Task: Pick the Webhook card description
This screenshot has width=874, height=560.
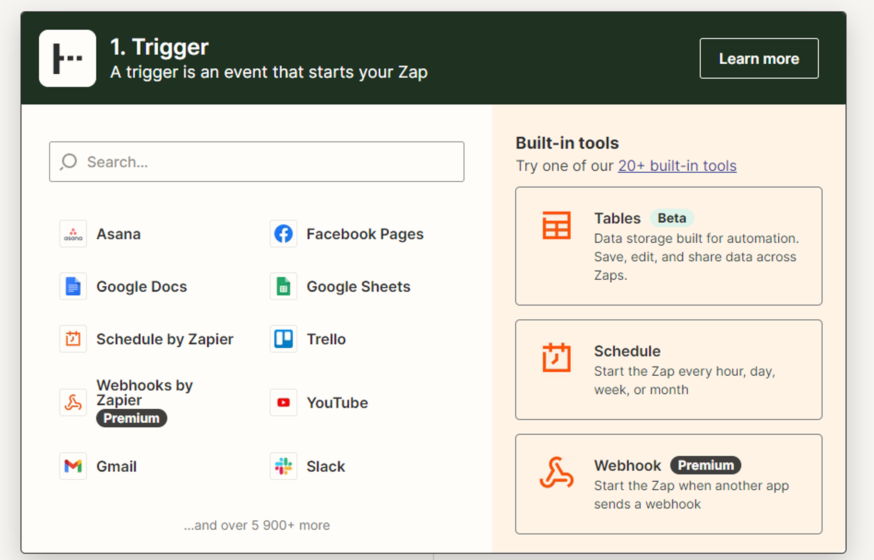Action: pos(691,495)
